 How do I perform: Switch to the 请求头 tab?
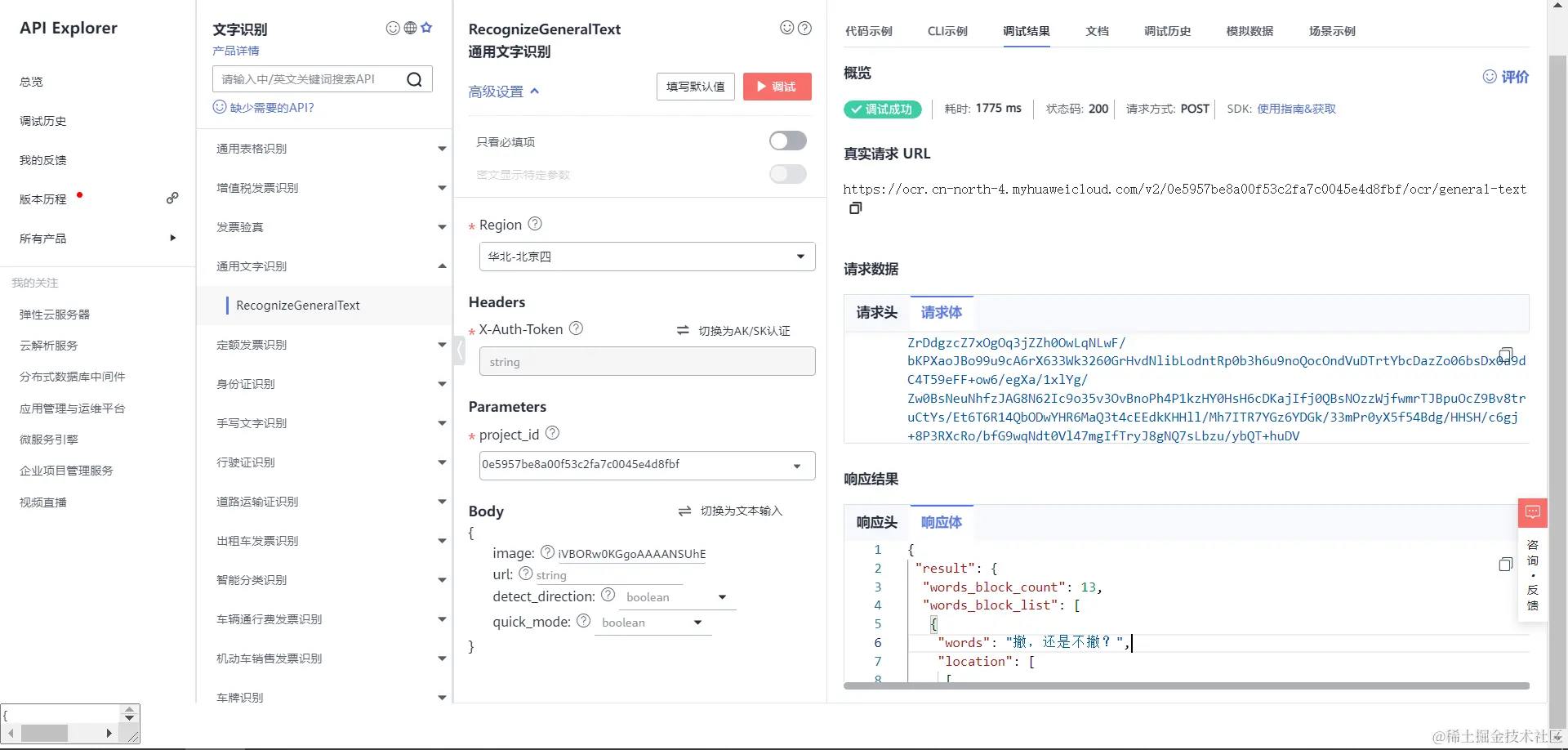click(877, 312)
